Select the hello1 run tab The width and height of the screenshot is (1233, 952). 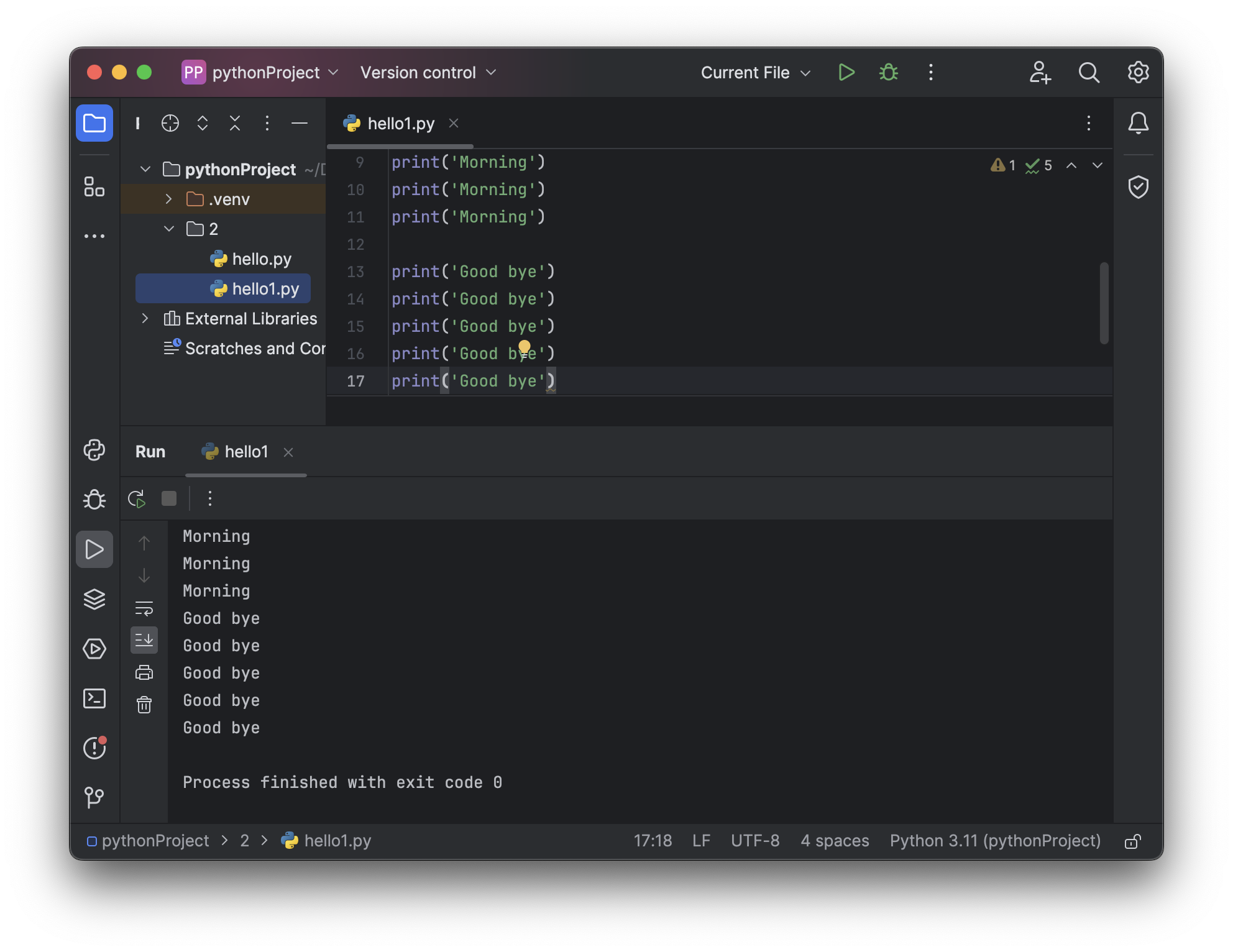246,452
